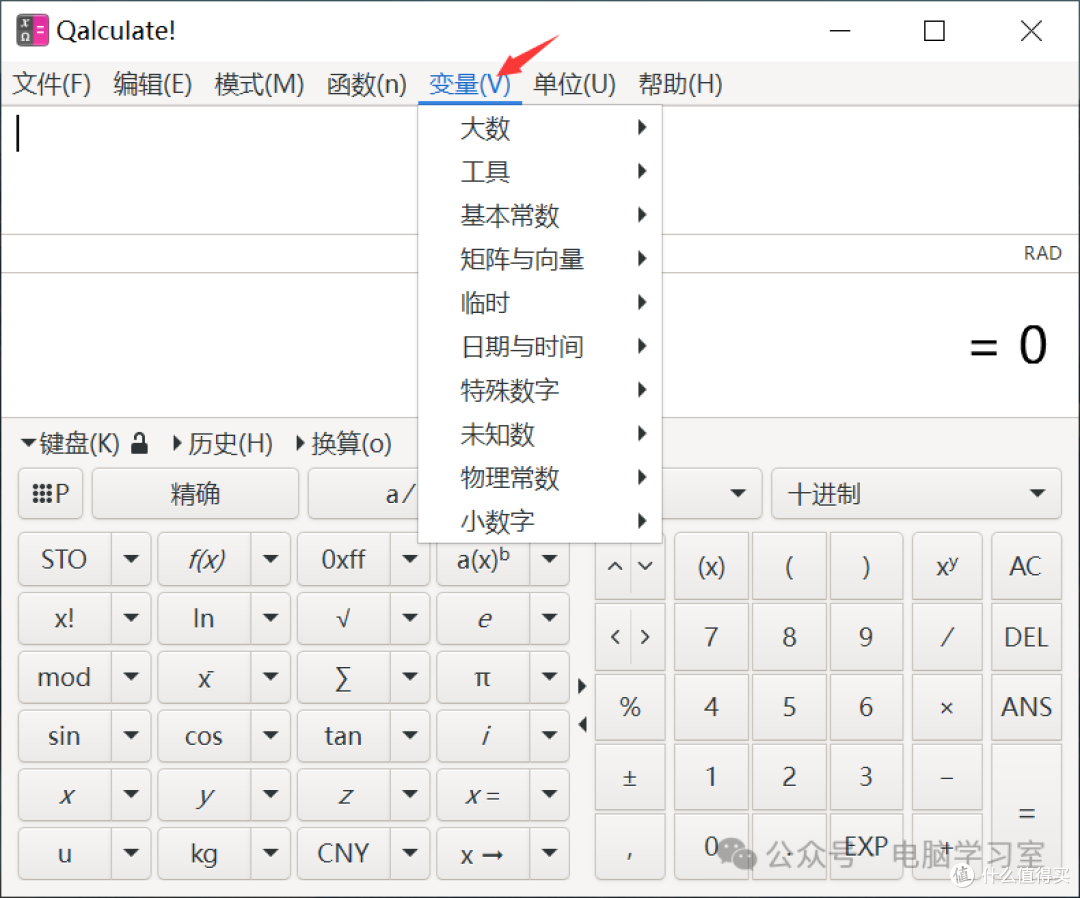
Task: Click the CNY currency button
Action: (x=343, y=854)
